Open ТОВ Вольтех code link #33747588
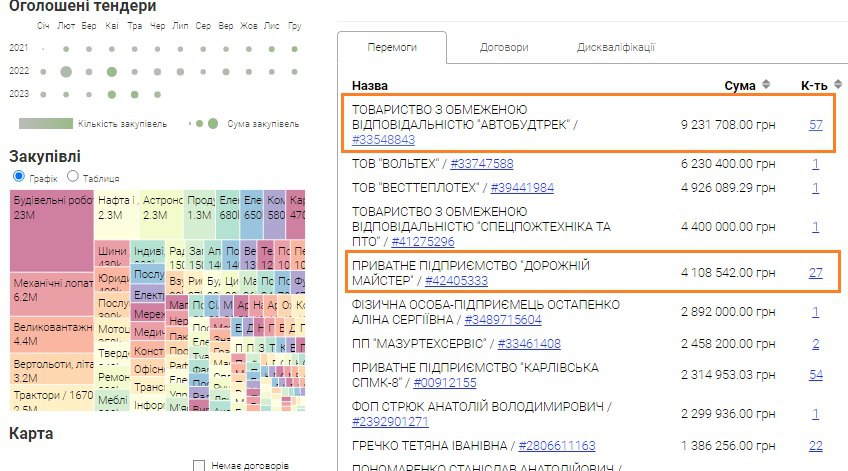The height and width of the screenshot is (471, 848). [481, 164]
